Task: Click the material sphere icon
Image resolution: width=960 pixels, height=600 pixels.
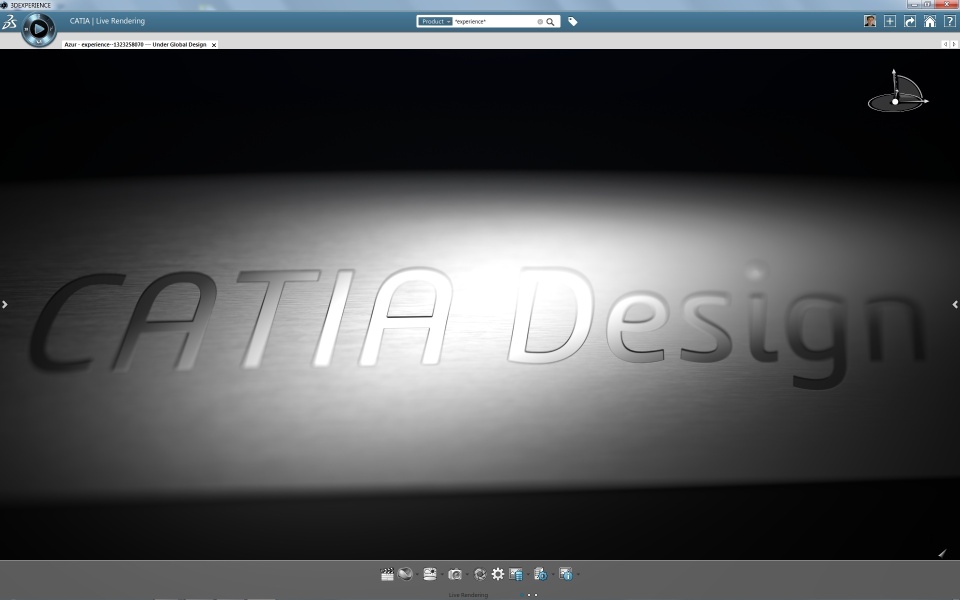Action: [x=404, y=574]
